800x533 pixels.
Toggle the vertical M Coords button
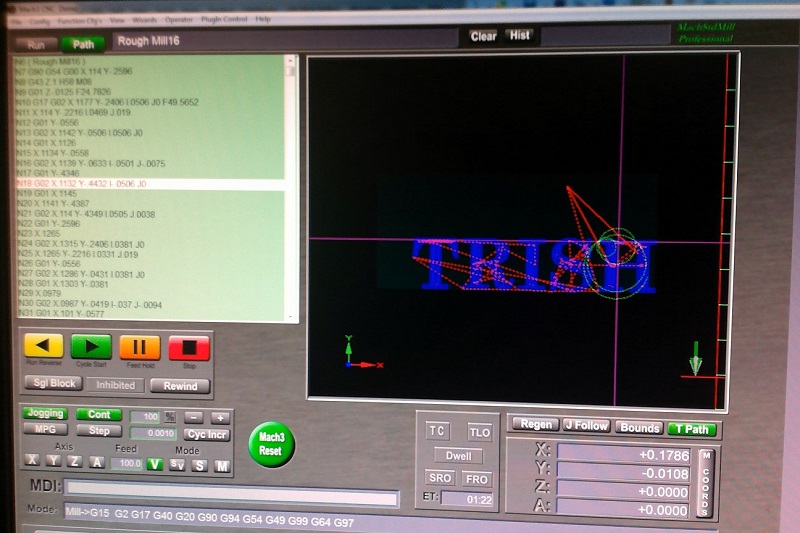(706, 482)
